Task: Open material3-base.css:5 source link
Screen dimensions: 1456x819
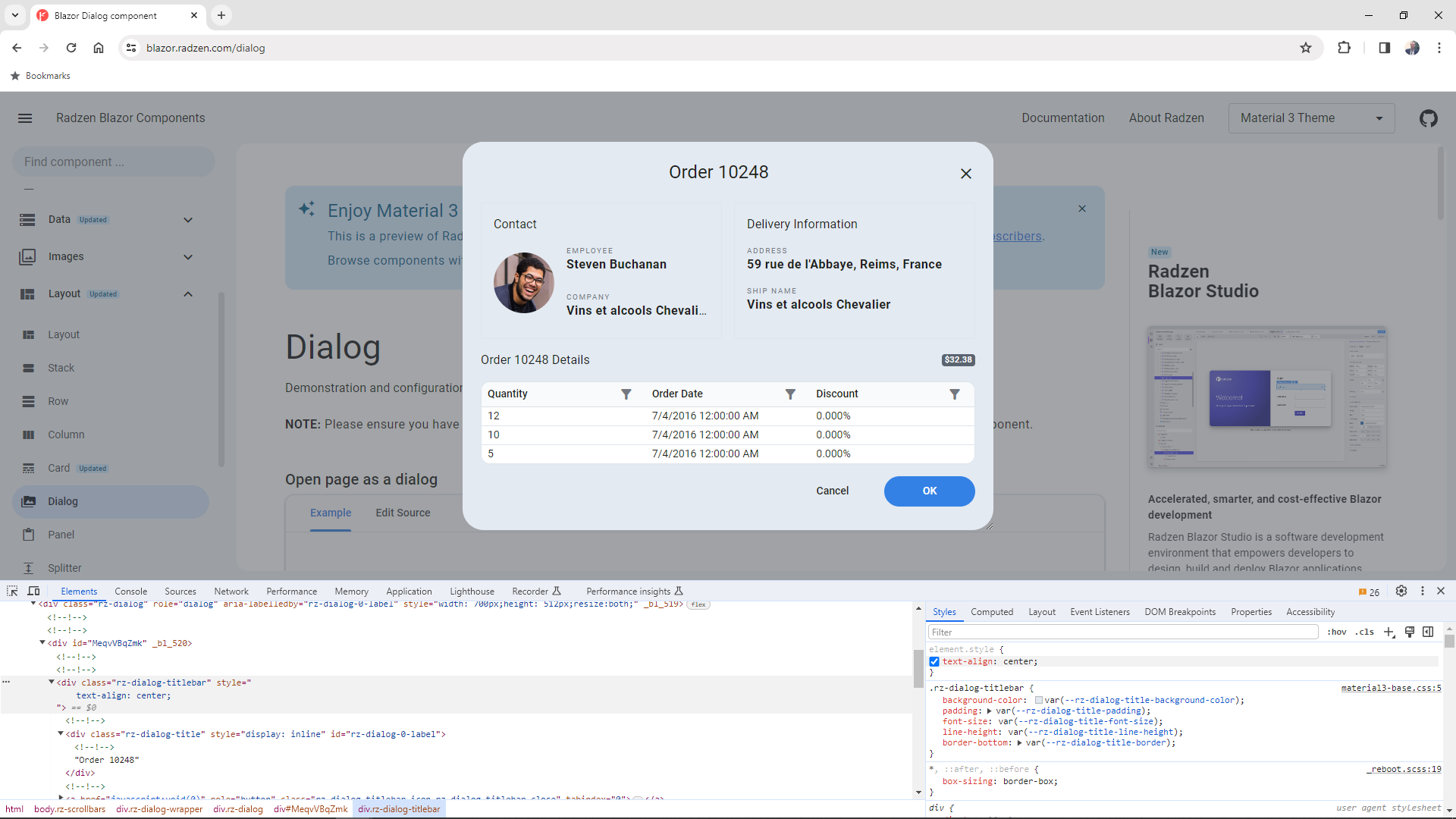Action: click(1391, 689)
